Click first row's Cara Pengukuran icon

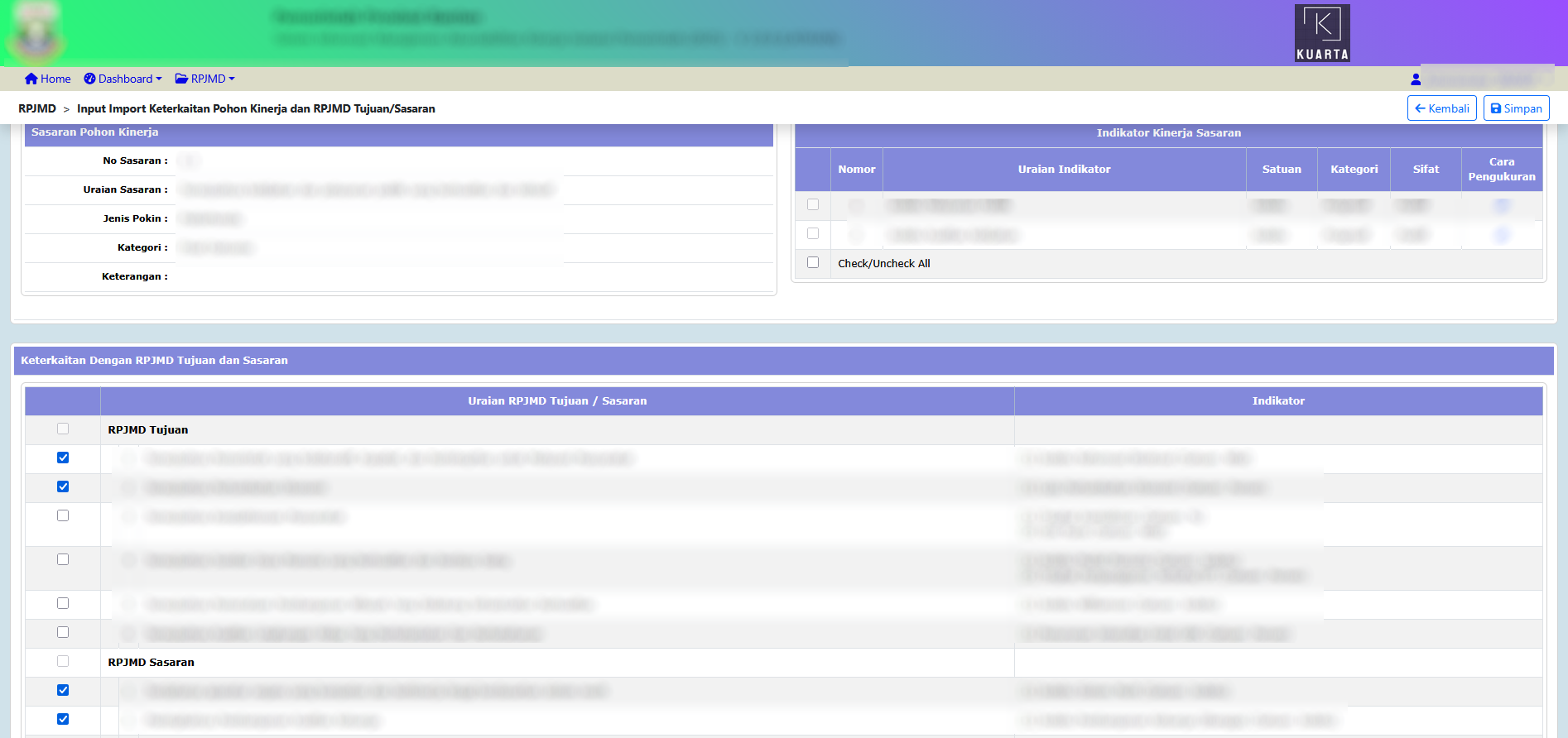[x=1501, y=206]
